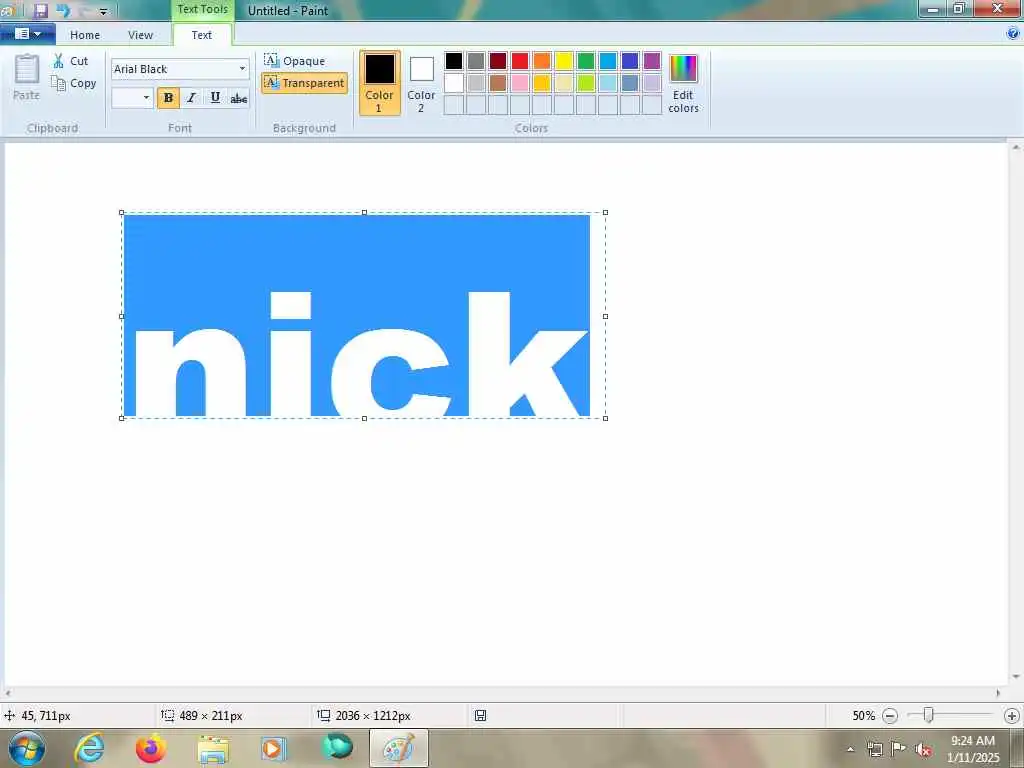Open Windows Media Player from taskbar
This screenshot has width=1024, height=768.
coord(273,748)
